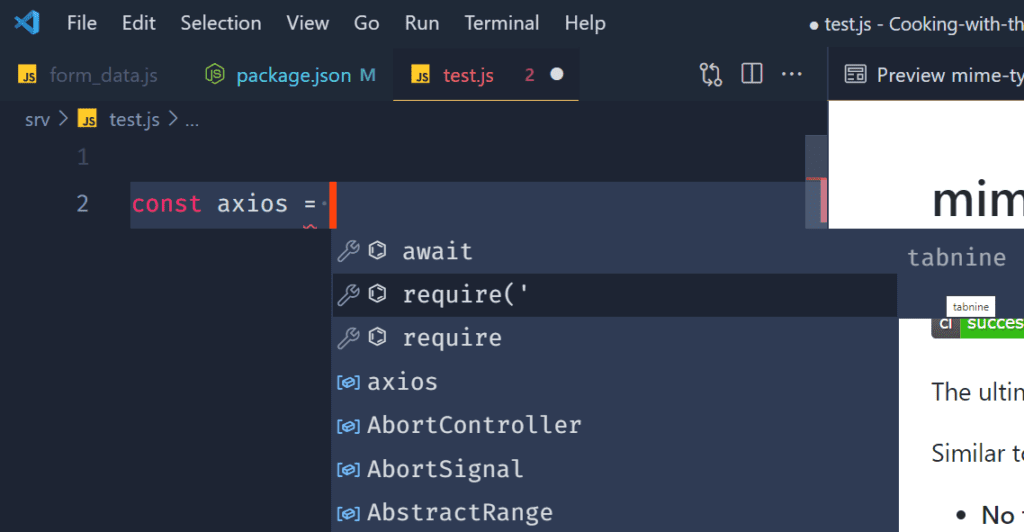This screenshot has width=1024, height=532.
Task: Click the hexagon icon beside await
Action: coord(377,250)
